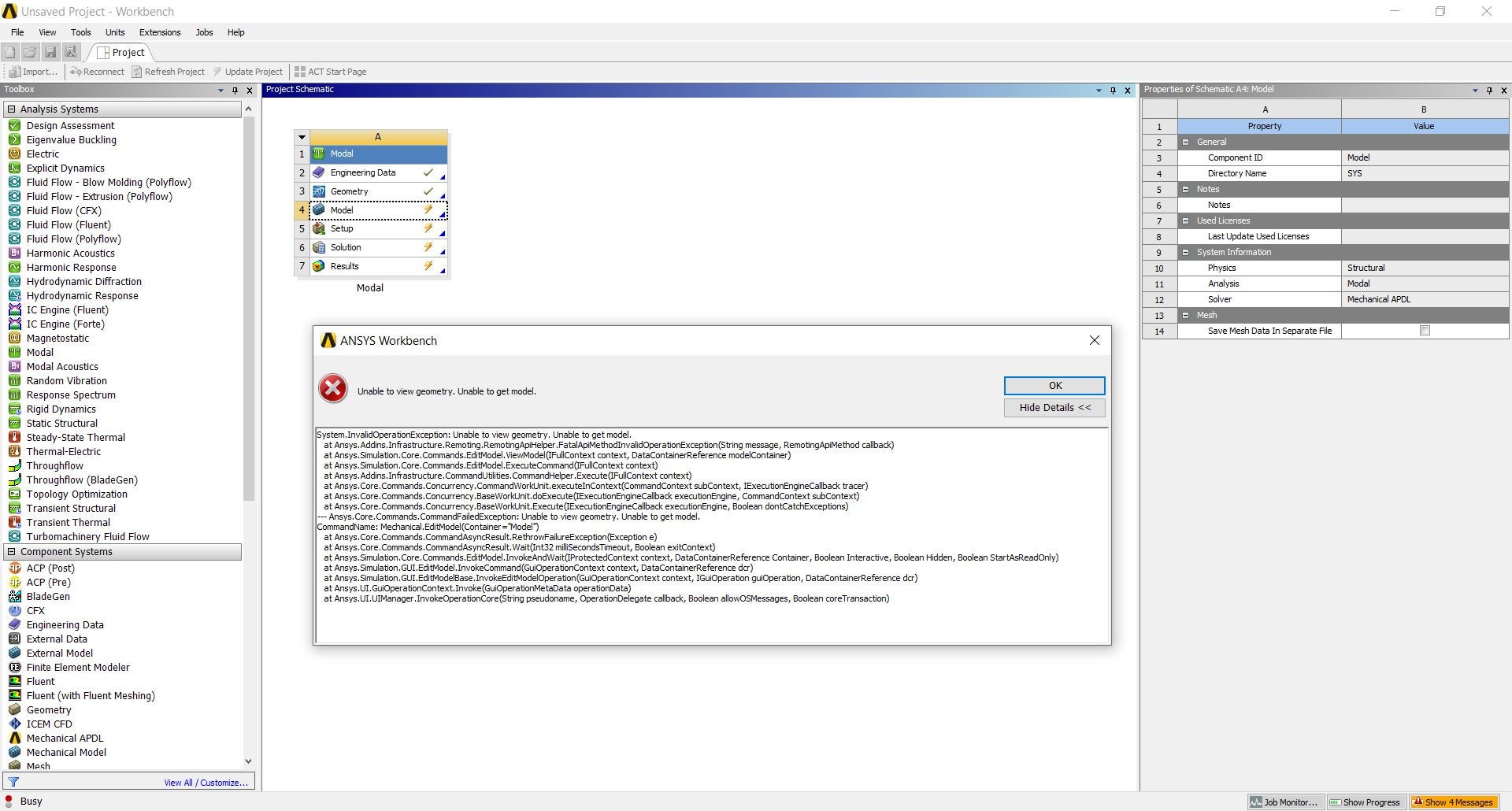
Task: Collapse the Mesh property group
Action: (1185, 315)
